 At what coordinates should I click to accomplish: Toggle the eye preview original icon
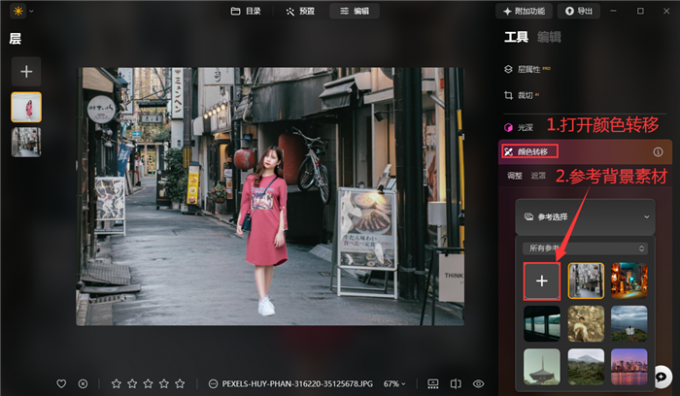[478, 384]
